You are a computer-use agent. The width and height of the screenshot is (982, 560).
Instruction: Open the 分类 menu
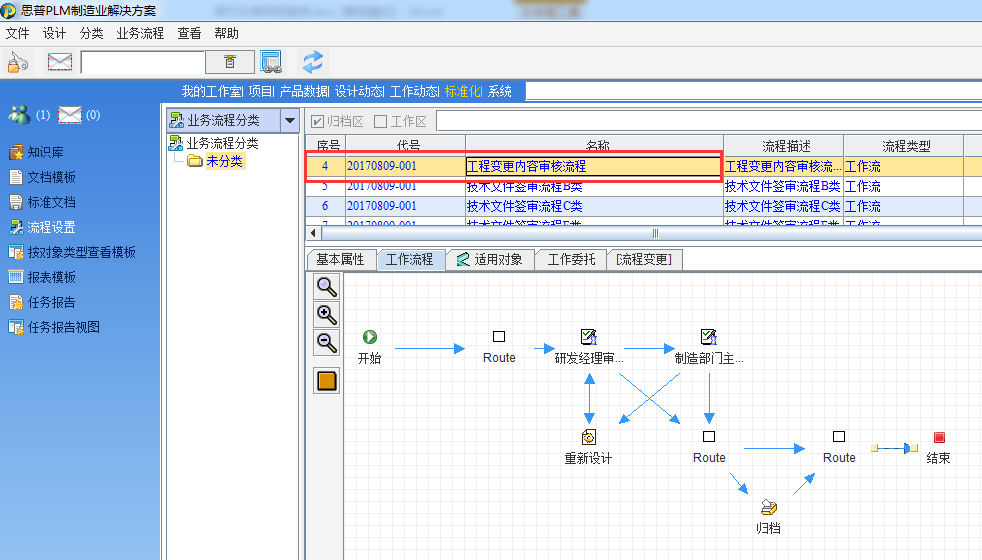[x=91, y=33]
